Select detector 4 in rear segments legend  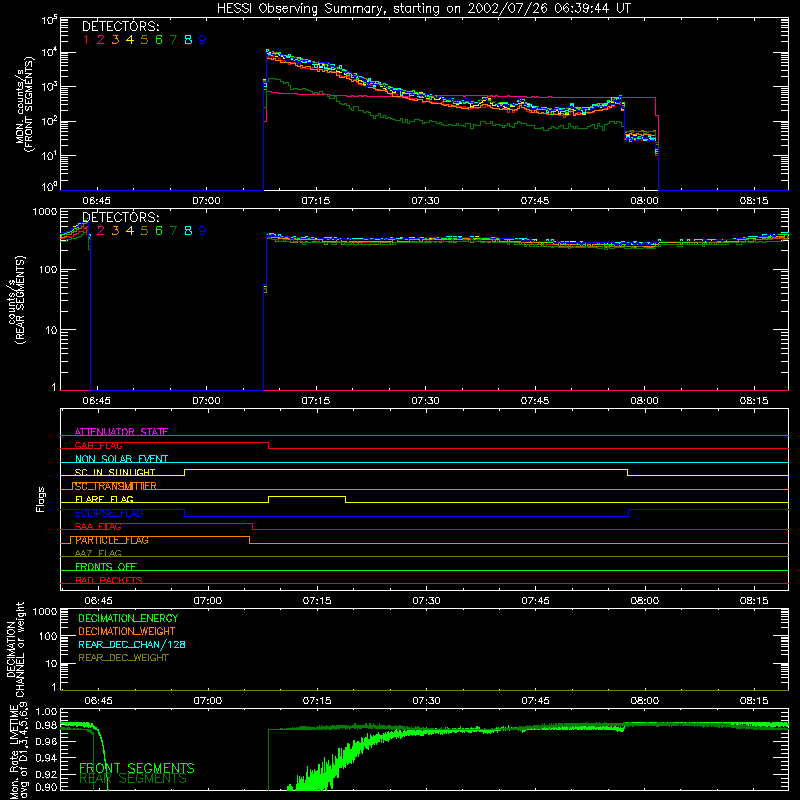click(130, 231)
